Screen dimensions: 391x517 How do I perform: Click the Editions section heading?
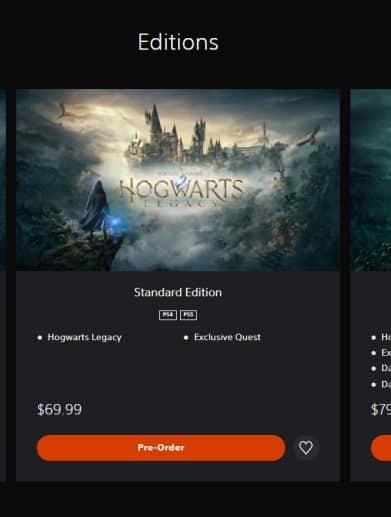[x=178, y=42]
